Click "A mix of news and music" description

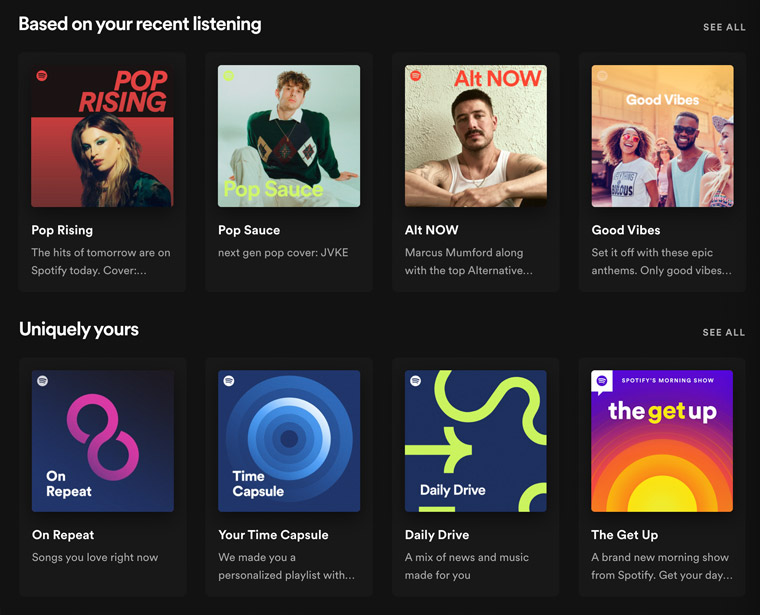(x=467, y=567)
